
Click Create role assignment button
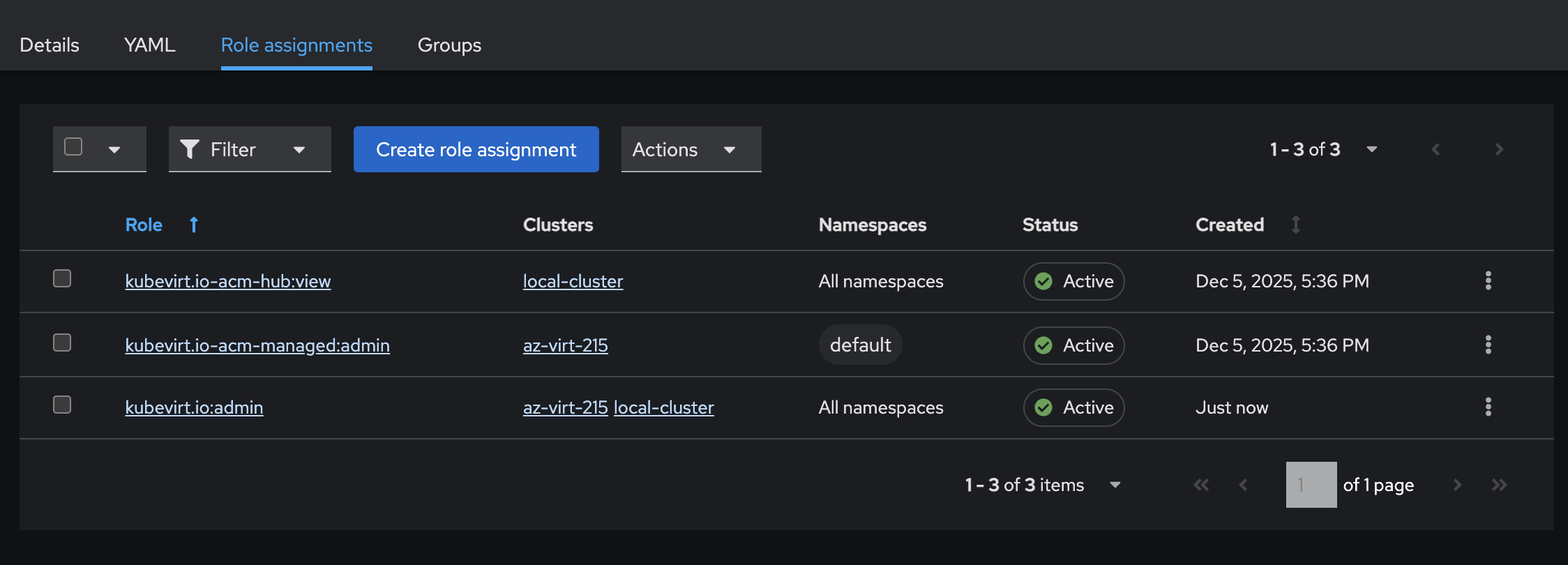point(476,149)
